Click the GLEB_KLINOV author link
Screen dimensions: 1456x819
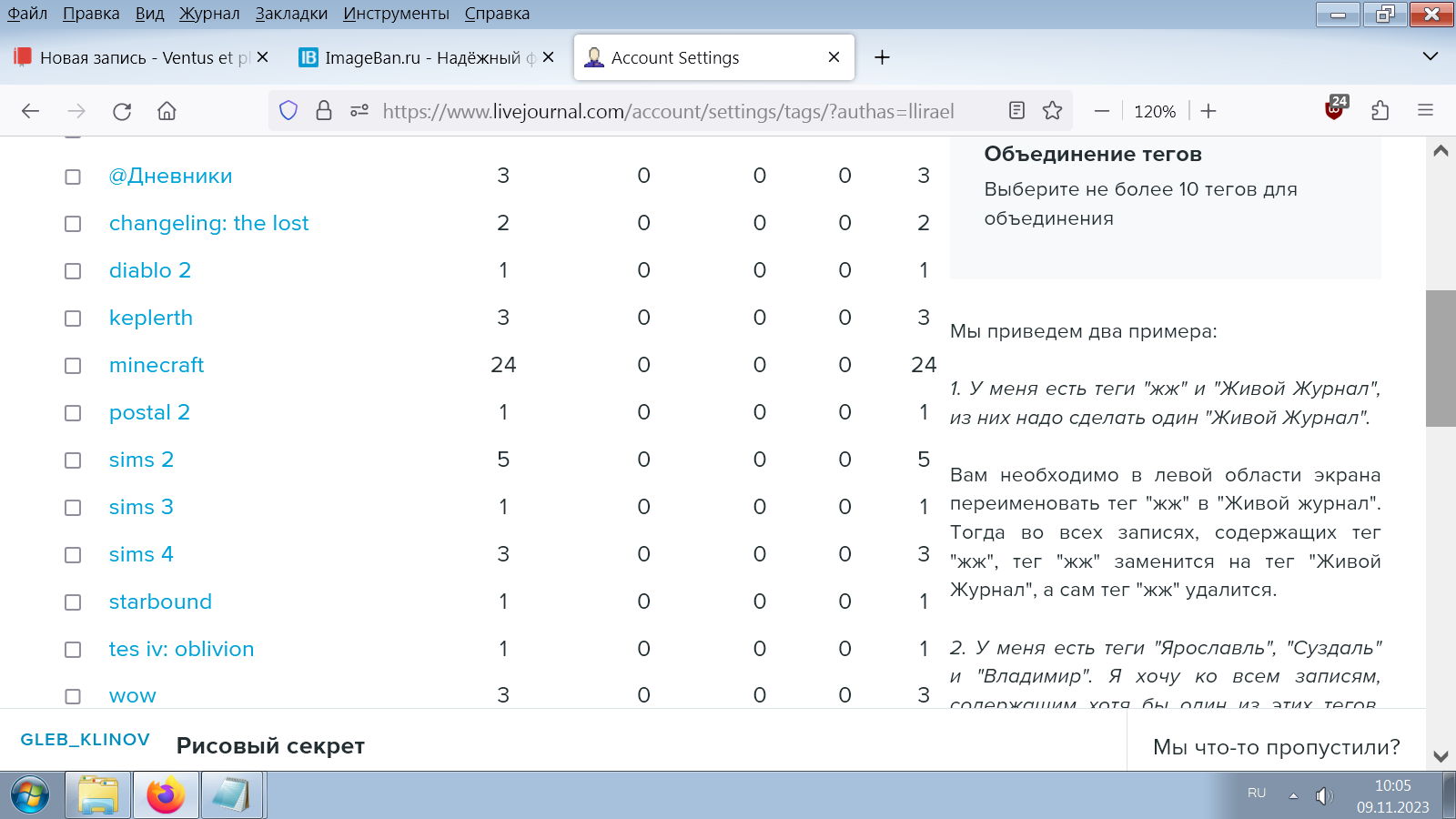(86, 740)
